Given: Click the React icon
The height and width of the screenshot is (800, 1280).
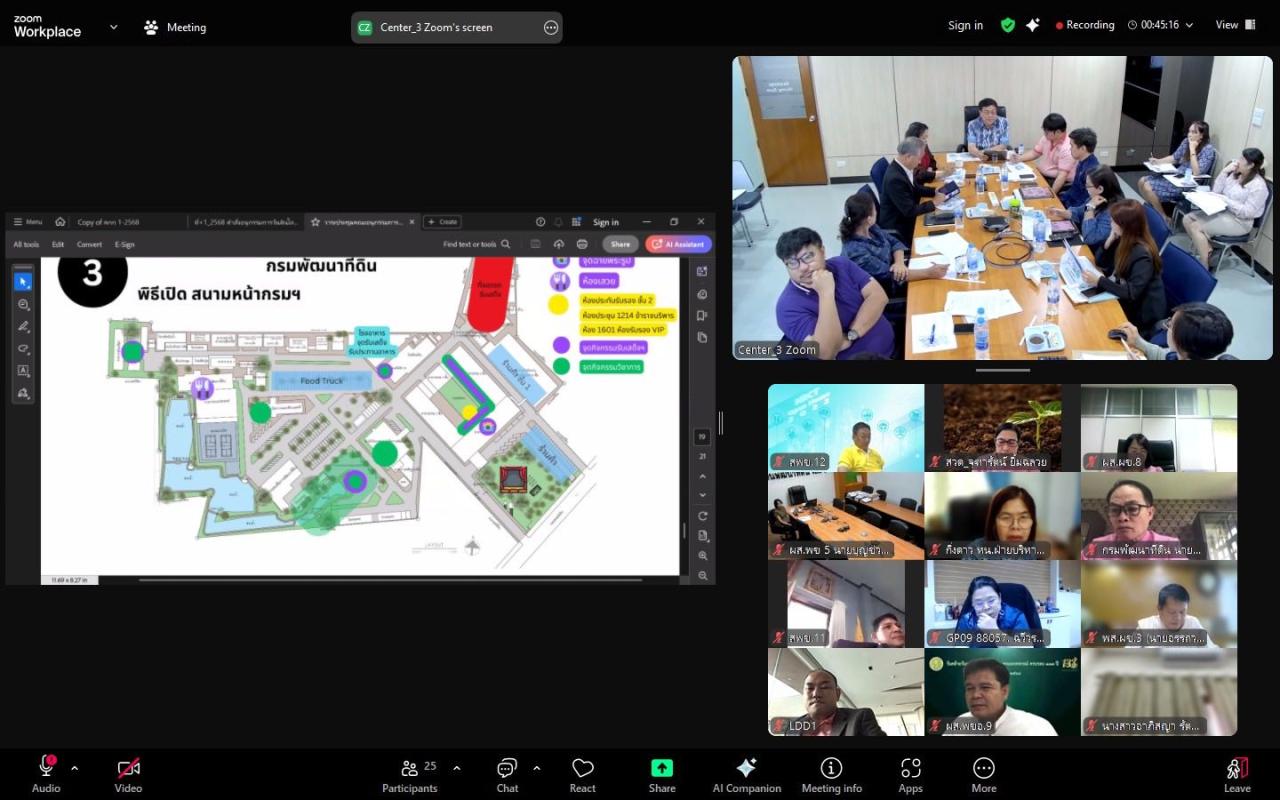Looking at the screenshot, I should (583, 775).
